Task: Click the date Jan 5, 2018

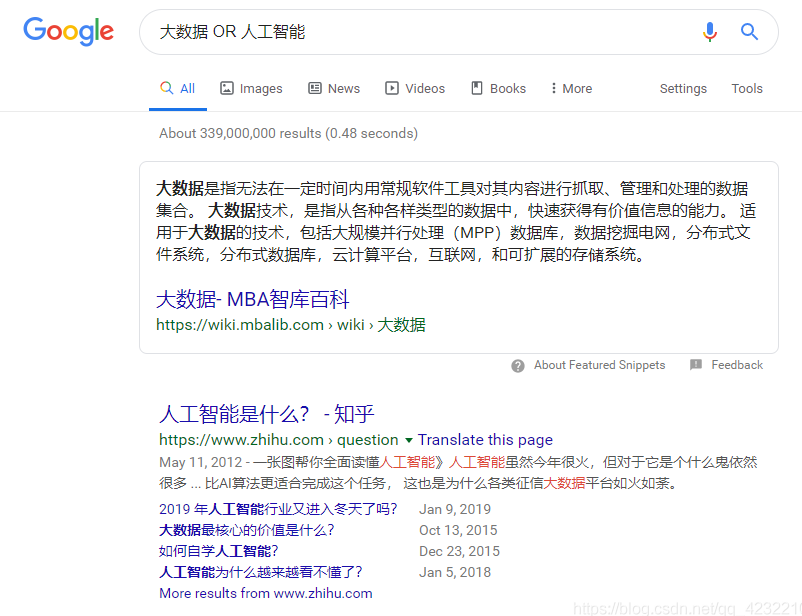Action: point(455,572)
